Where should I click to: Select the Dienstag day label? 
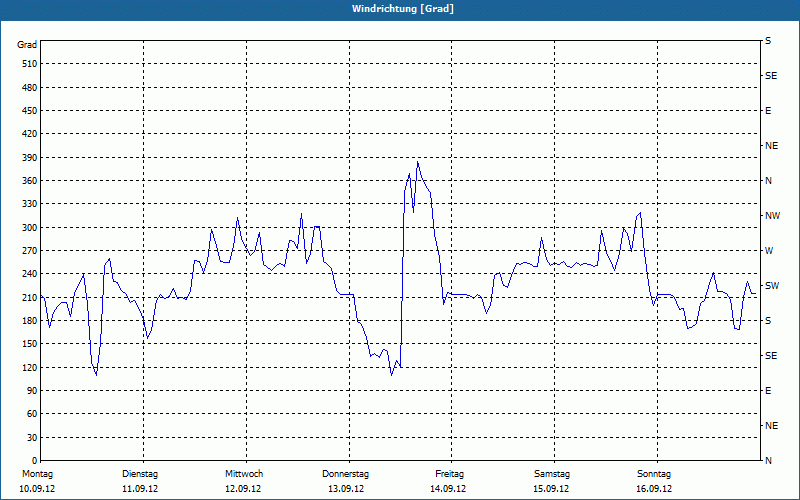click(140, 474)
